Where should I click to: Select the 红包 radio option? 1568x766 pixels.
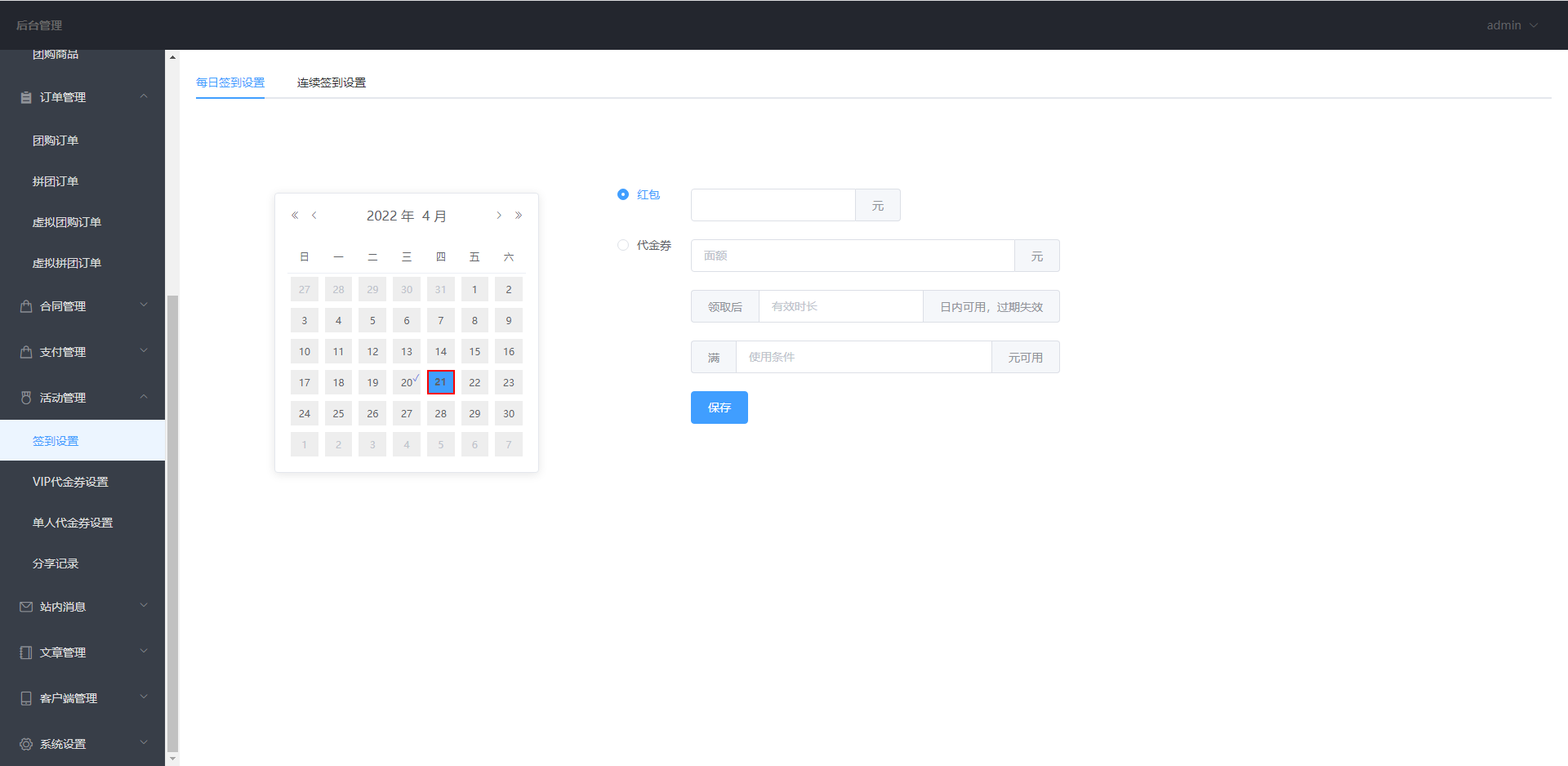pos(623,194)
